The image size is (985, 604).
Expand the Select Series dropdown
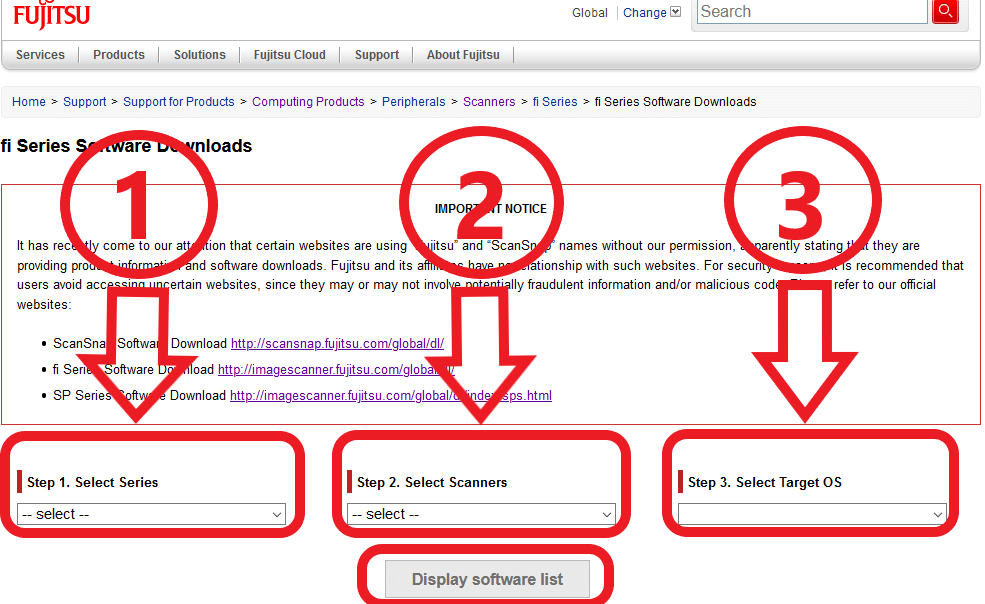152,514
